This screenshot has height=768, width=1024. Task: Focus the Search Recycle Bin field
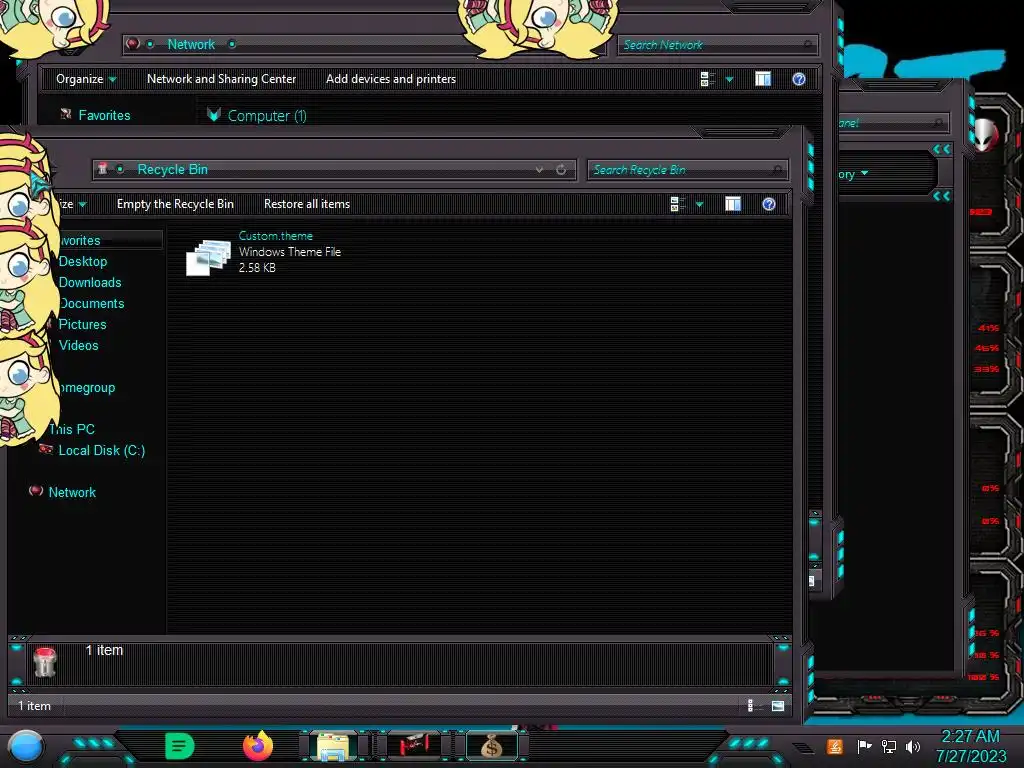687,170
